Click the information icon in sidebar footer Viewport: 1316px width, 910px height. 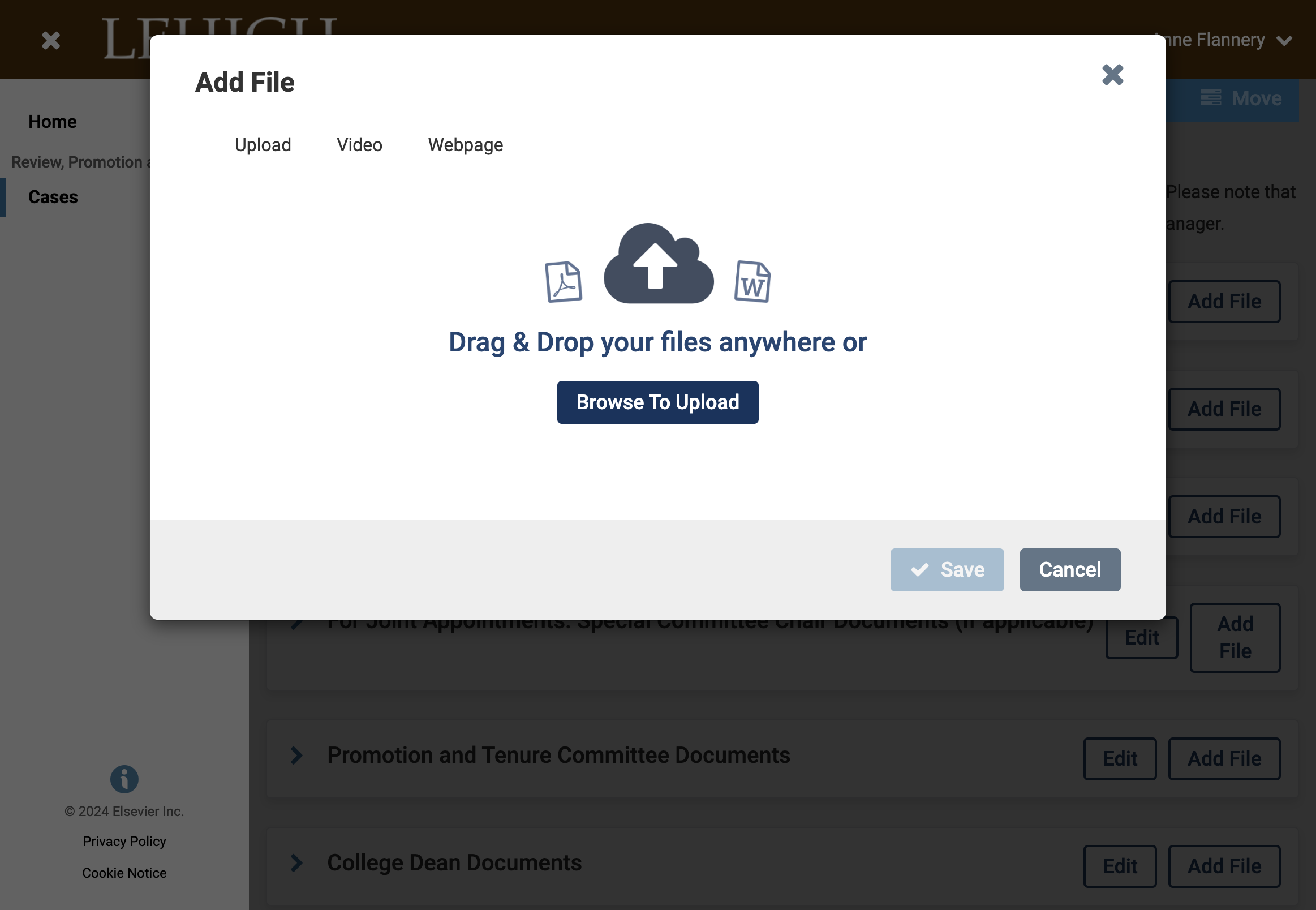[x=124, y=779]
